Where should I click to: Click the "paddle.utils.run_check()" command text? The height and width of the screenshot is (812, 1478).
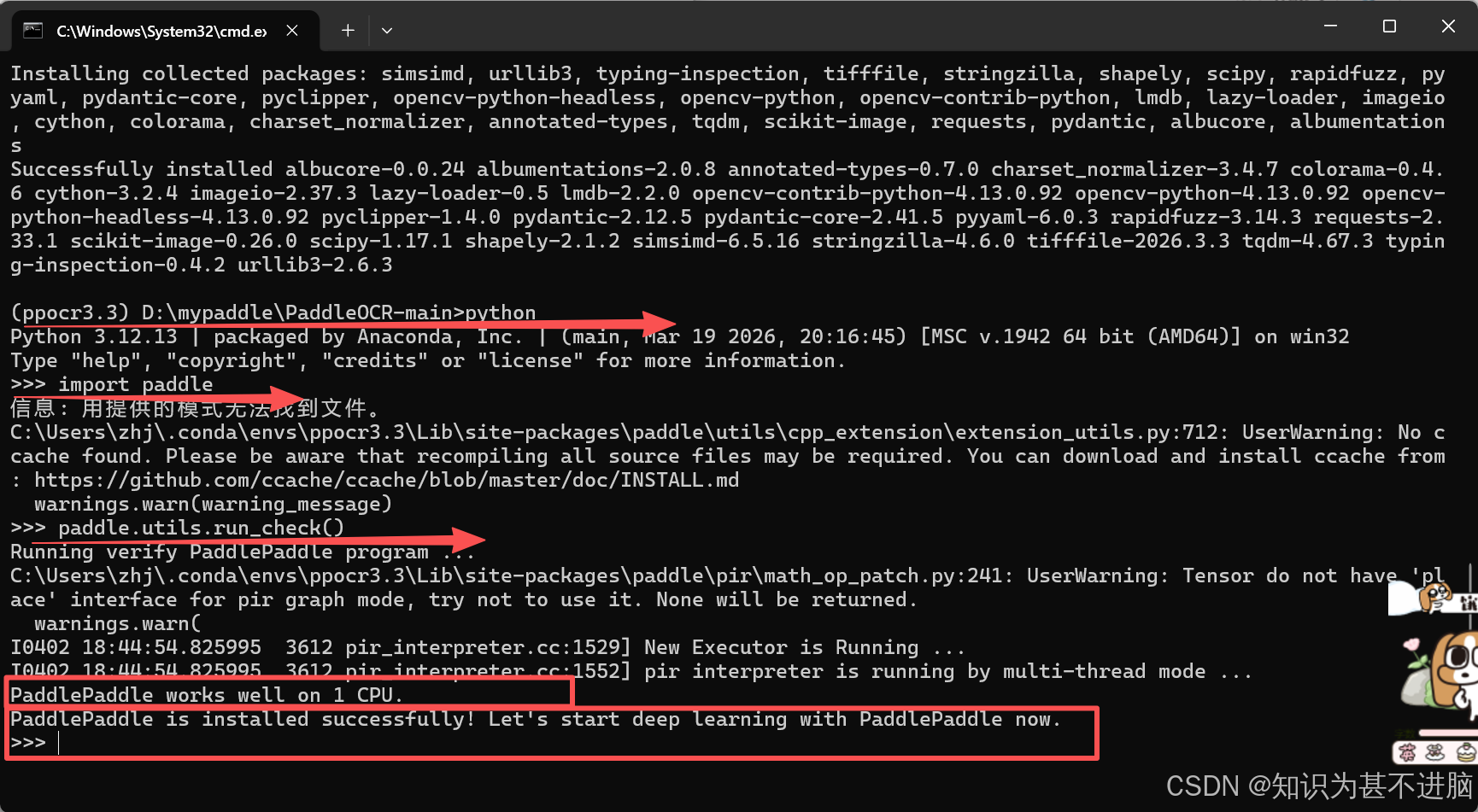point(201,528)
